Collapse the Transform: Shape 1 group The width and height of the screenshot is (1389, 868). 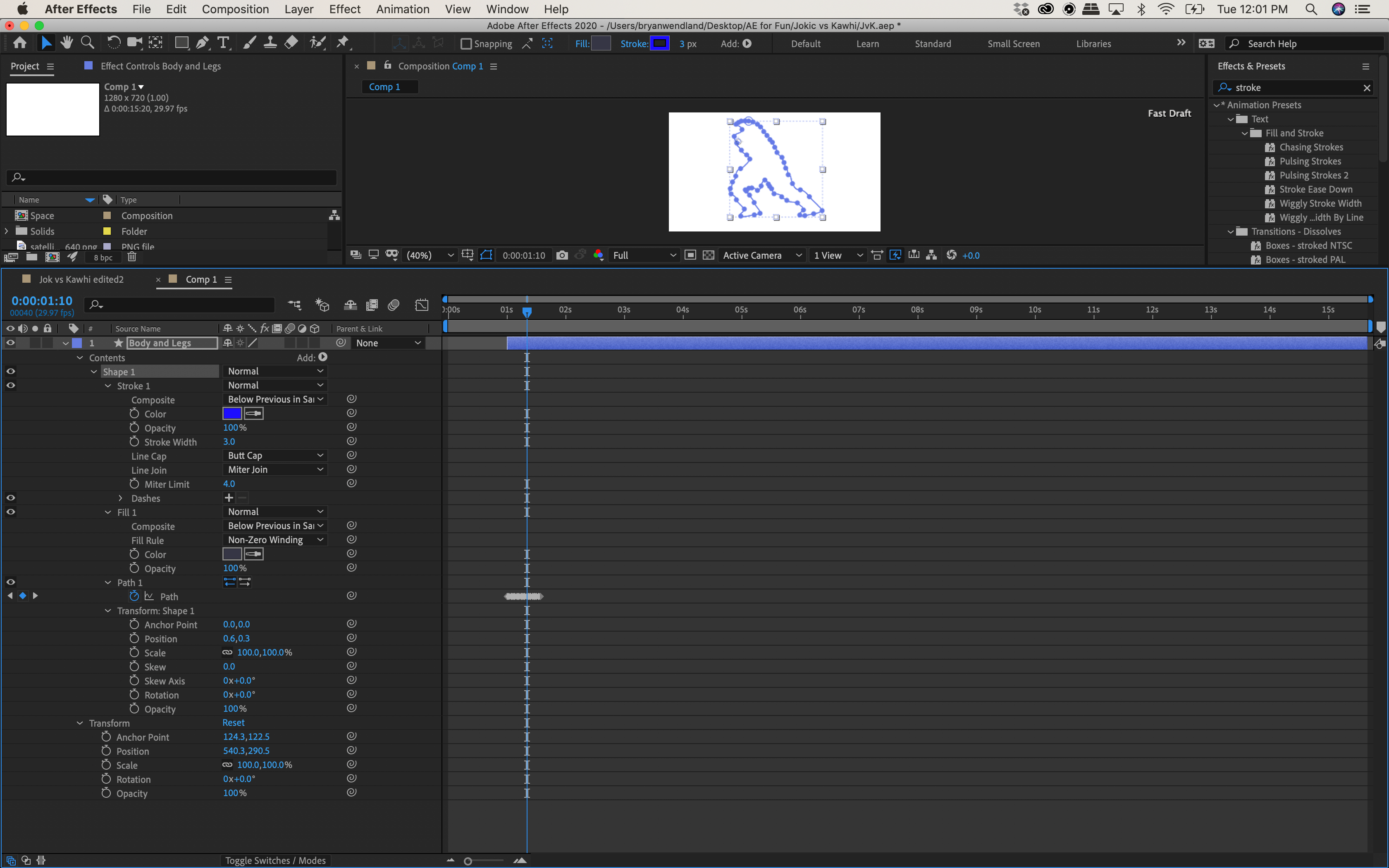(108, 610)
